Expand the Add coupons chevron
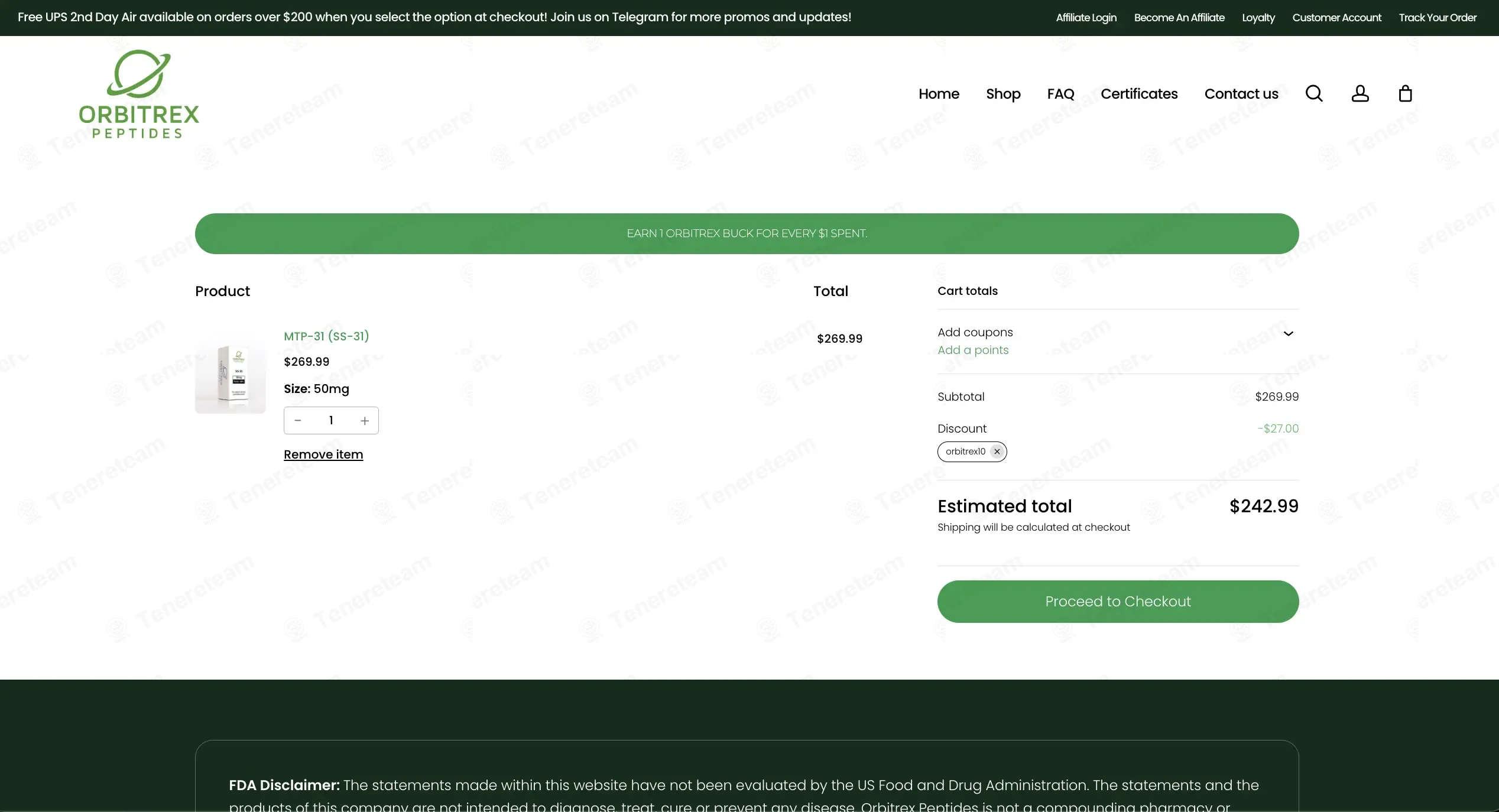 (x=1288, y=334)
